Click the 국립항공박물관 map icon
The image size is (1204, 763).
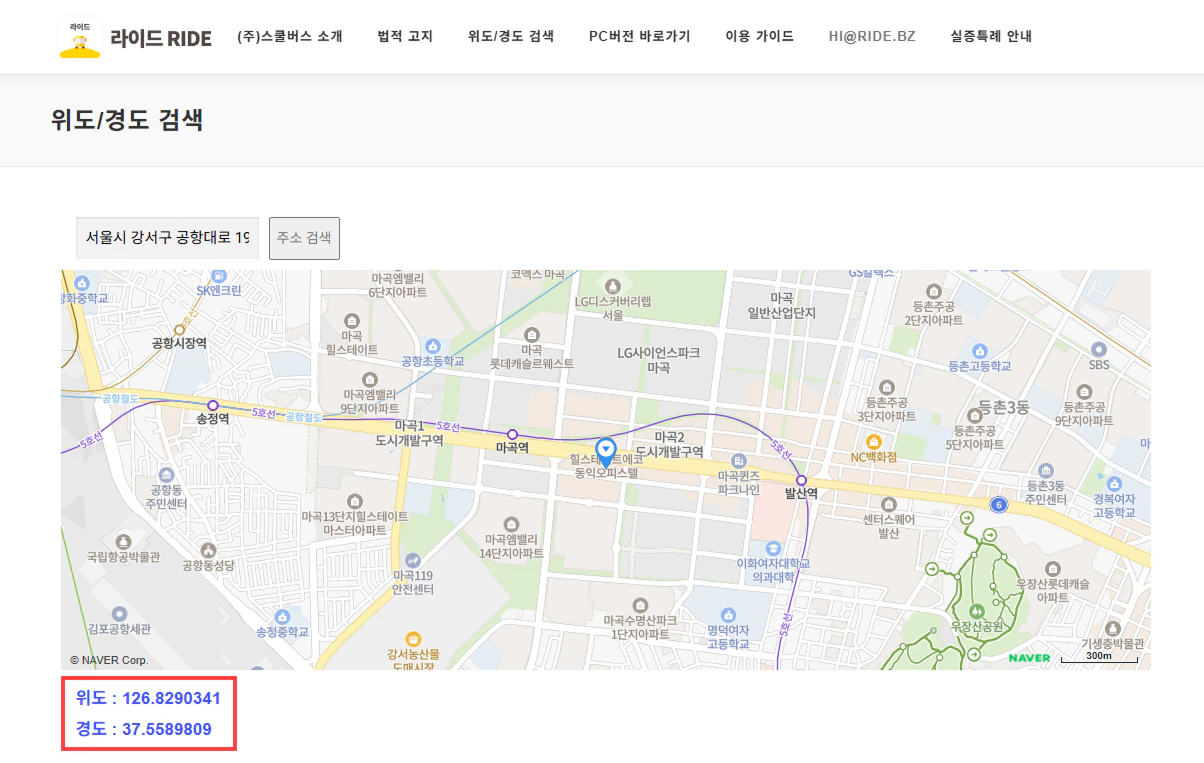(123, 541)
